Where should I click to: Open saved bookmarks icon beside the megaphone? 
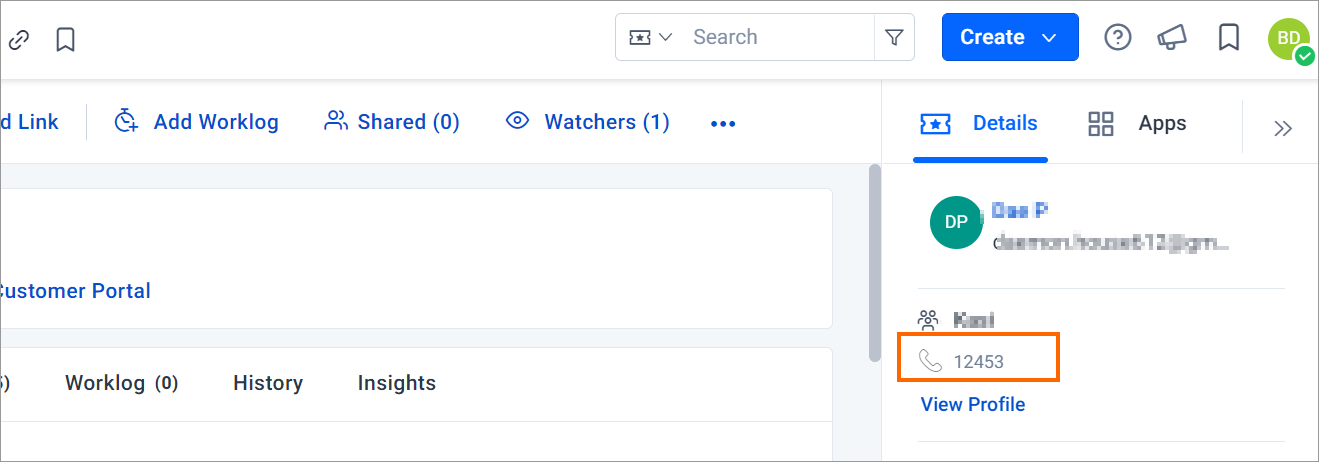point(1229,37)
